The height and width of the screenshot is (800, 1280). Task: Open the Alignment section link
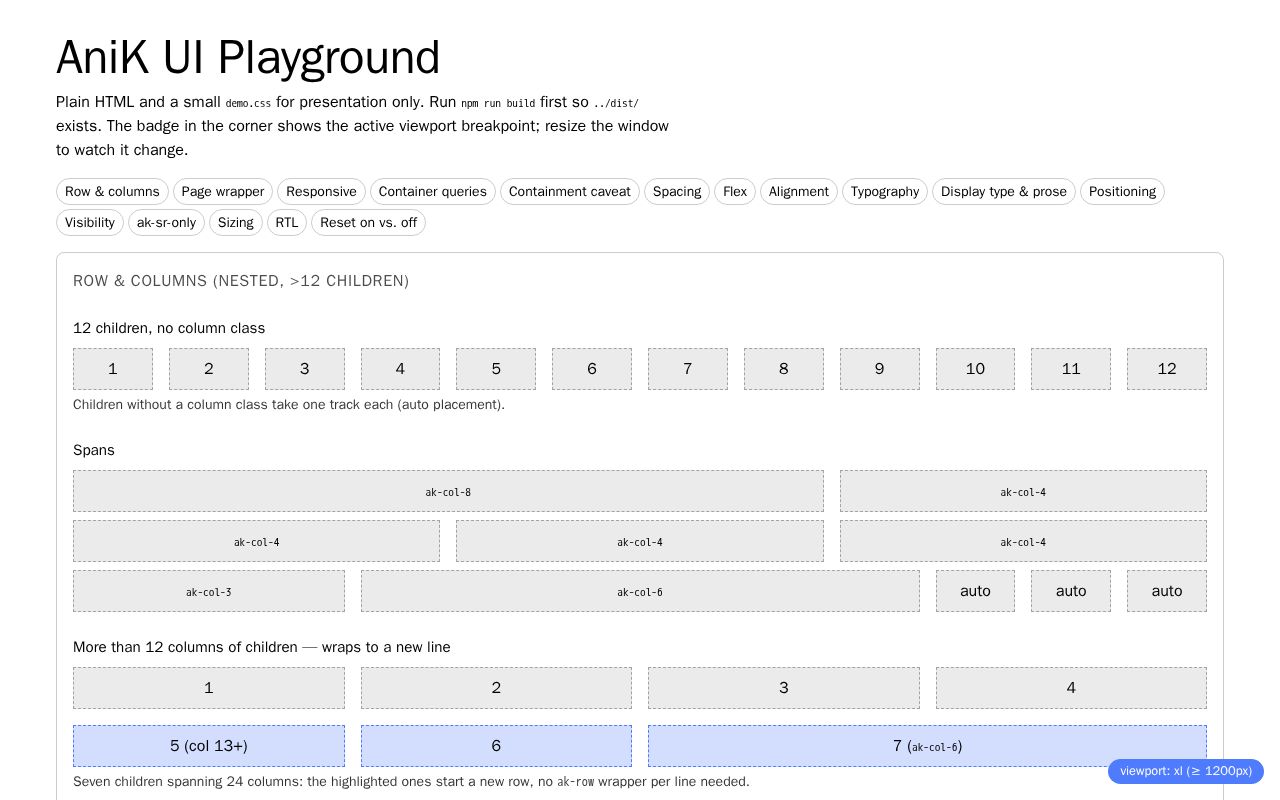point(799,192)
